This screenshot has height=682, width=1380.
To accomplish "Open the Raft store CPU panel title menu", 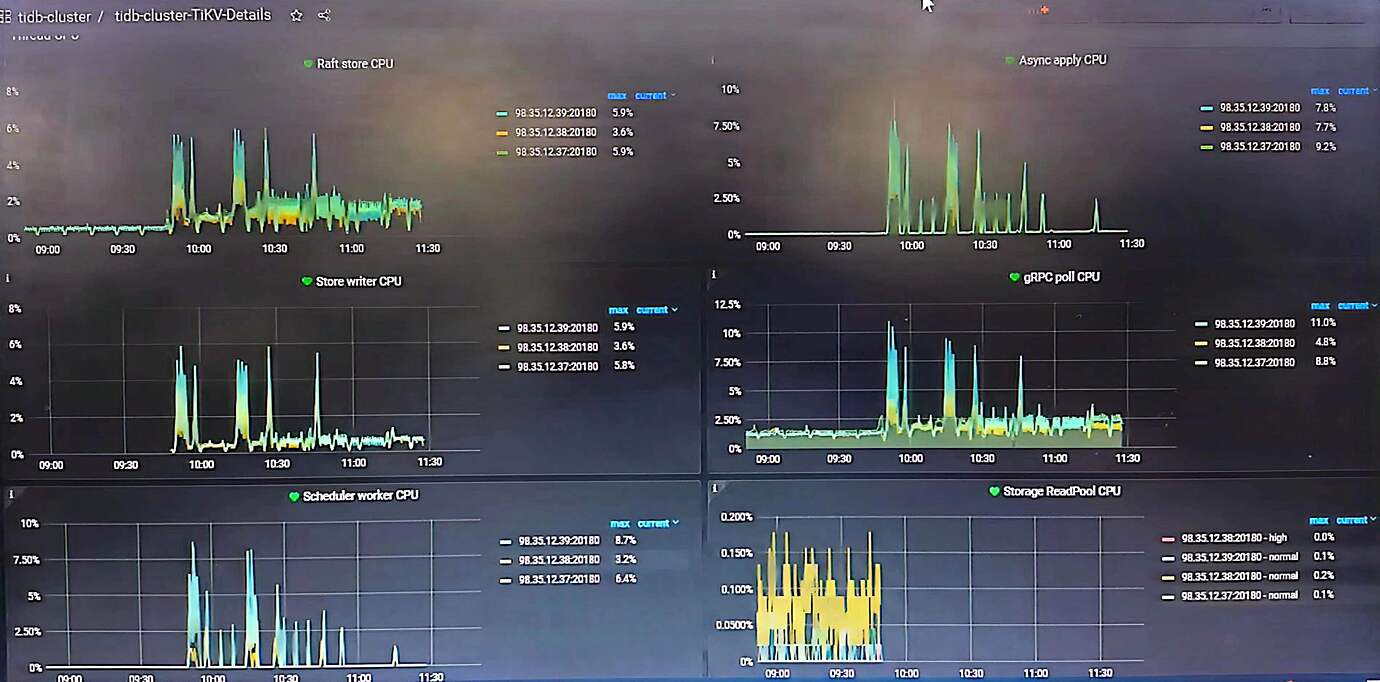I will (x=355, y=64).
